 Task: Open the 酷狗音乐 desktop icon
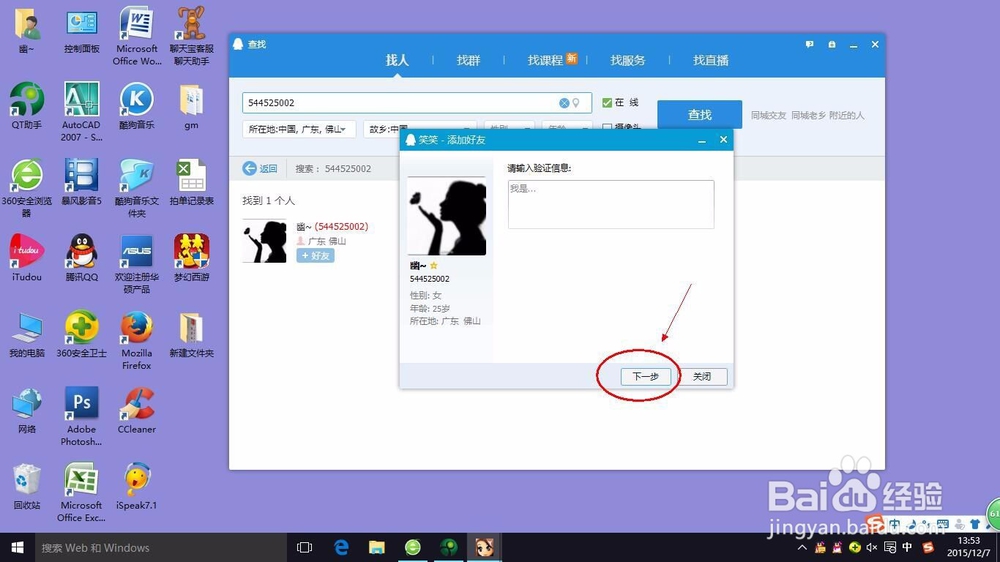click(136, 106)
